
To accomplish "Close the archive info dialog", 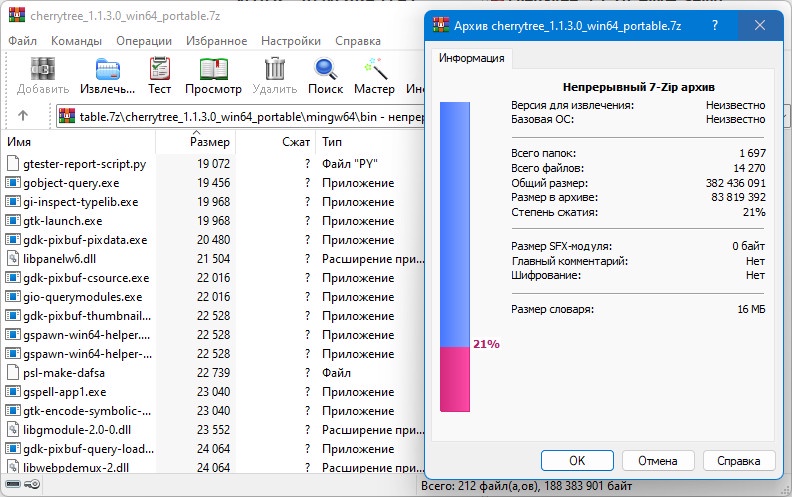I will point(760,25).
